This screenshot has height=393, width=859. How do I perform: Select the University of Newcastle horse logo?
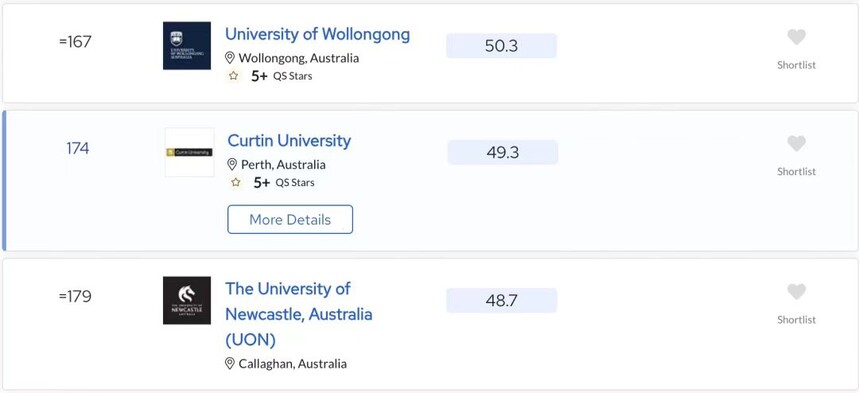pos(187,300)
